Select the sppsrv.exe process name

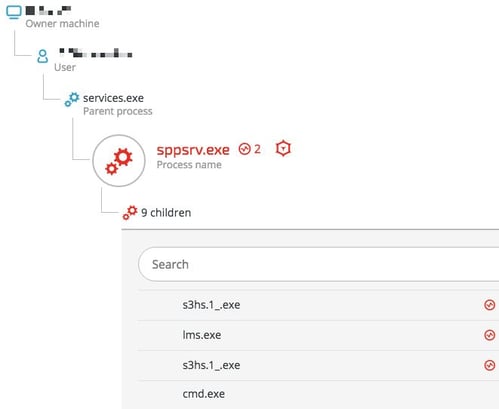(193, 150)
